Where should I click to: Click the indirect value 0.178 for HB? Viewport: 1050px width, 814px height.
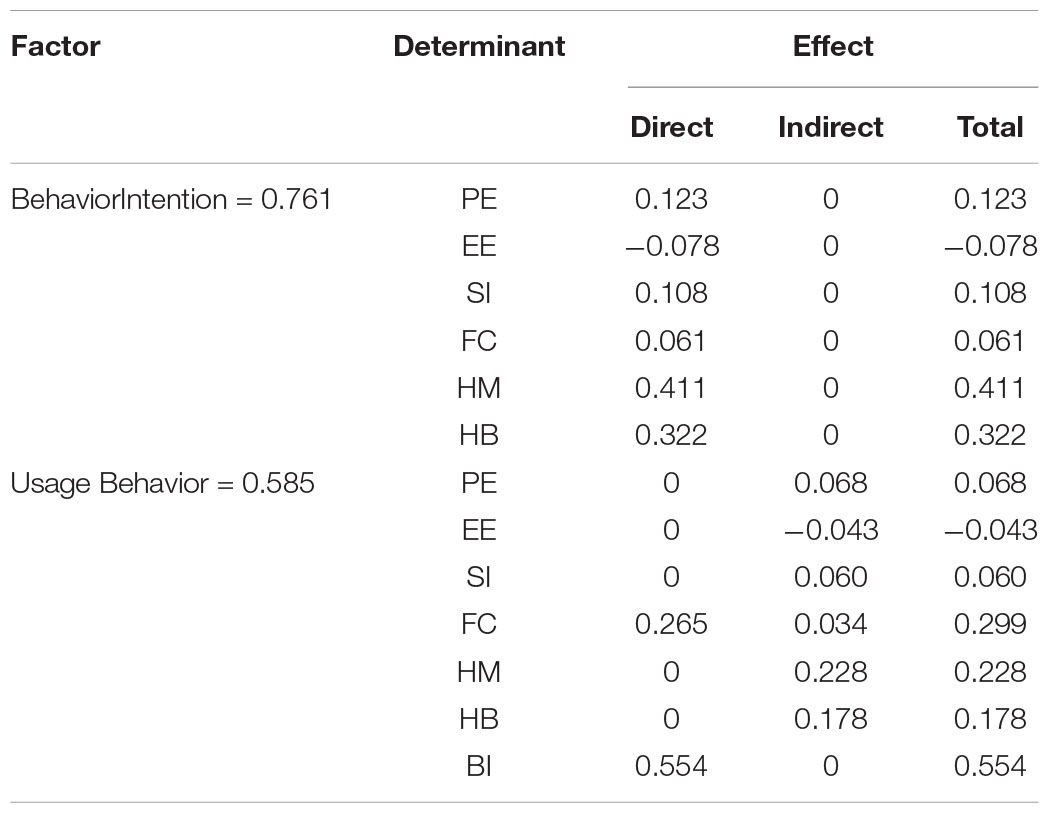coord(830,719)
